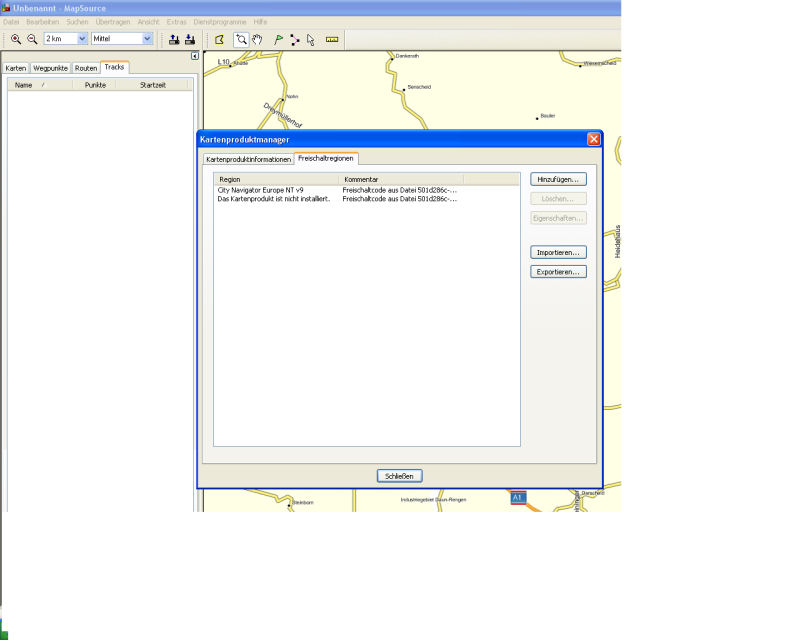Open the Dienstprogramme menu
Image resolution: width=800 pixels, height=640 pixels.
(x=220, y=22)
